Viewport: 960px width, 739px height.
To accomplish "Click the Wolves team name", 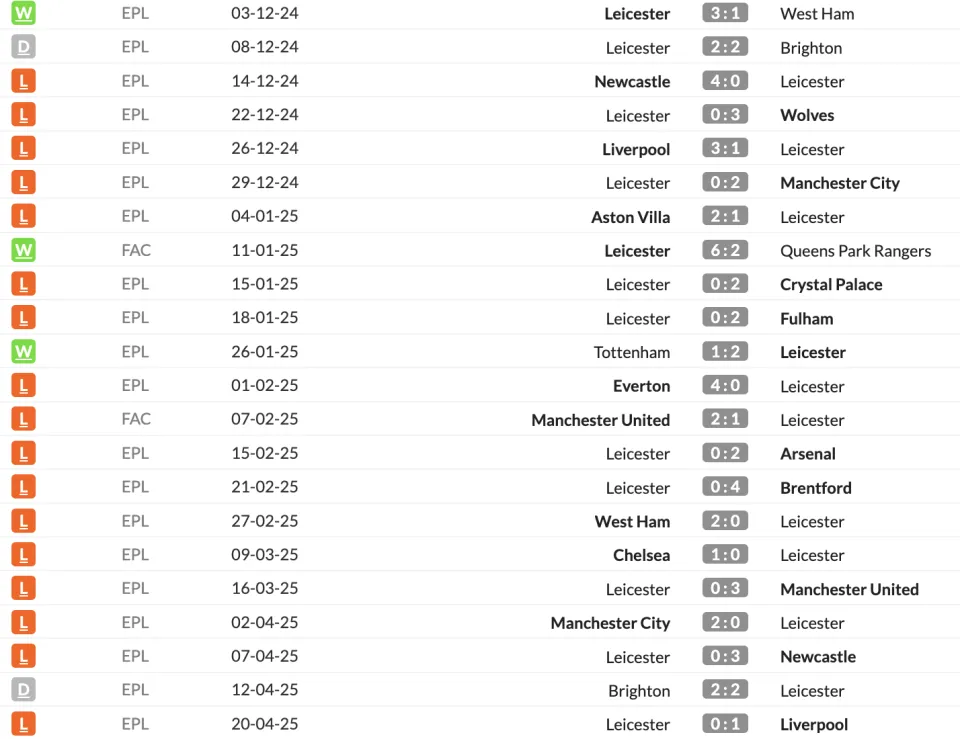I will tap(807, 115).
